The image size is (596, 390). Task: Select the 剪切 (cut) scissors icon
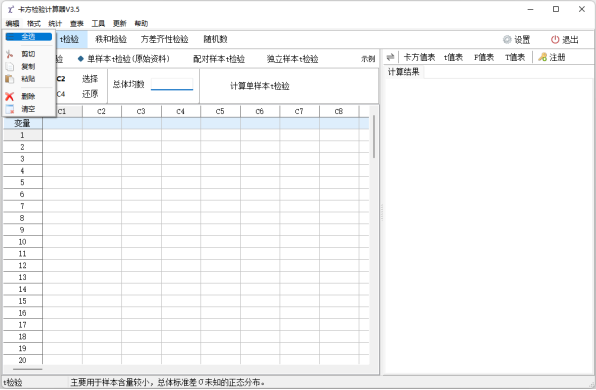click(10, 54)
